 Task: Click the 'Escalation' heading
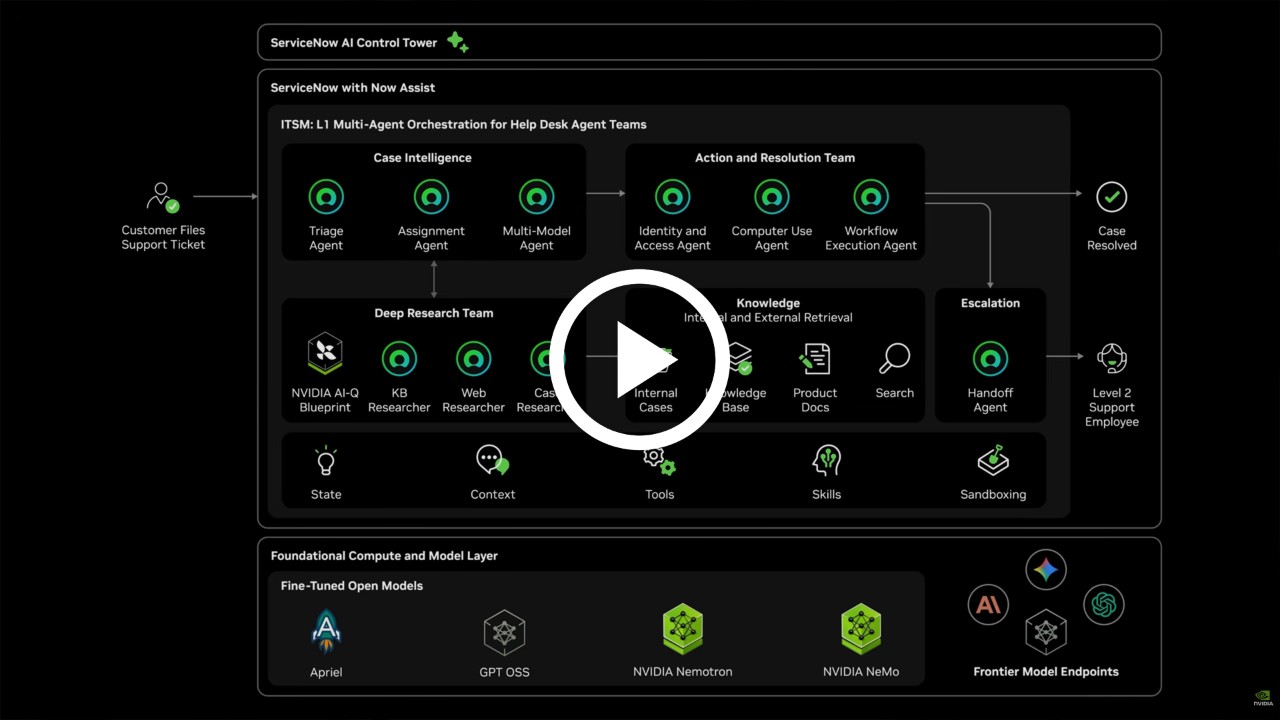click(x=990, y=303)
